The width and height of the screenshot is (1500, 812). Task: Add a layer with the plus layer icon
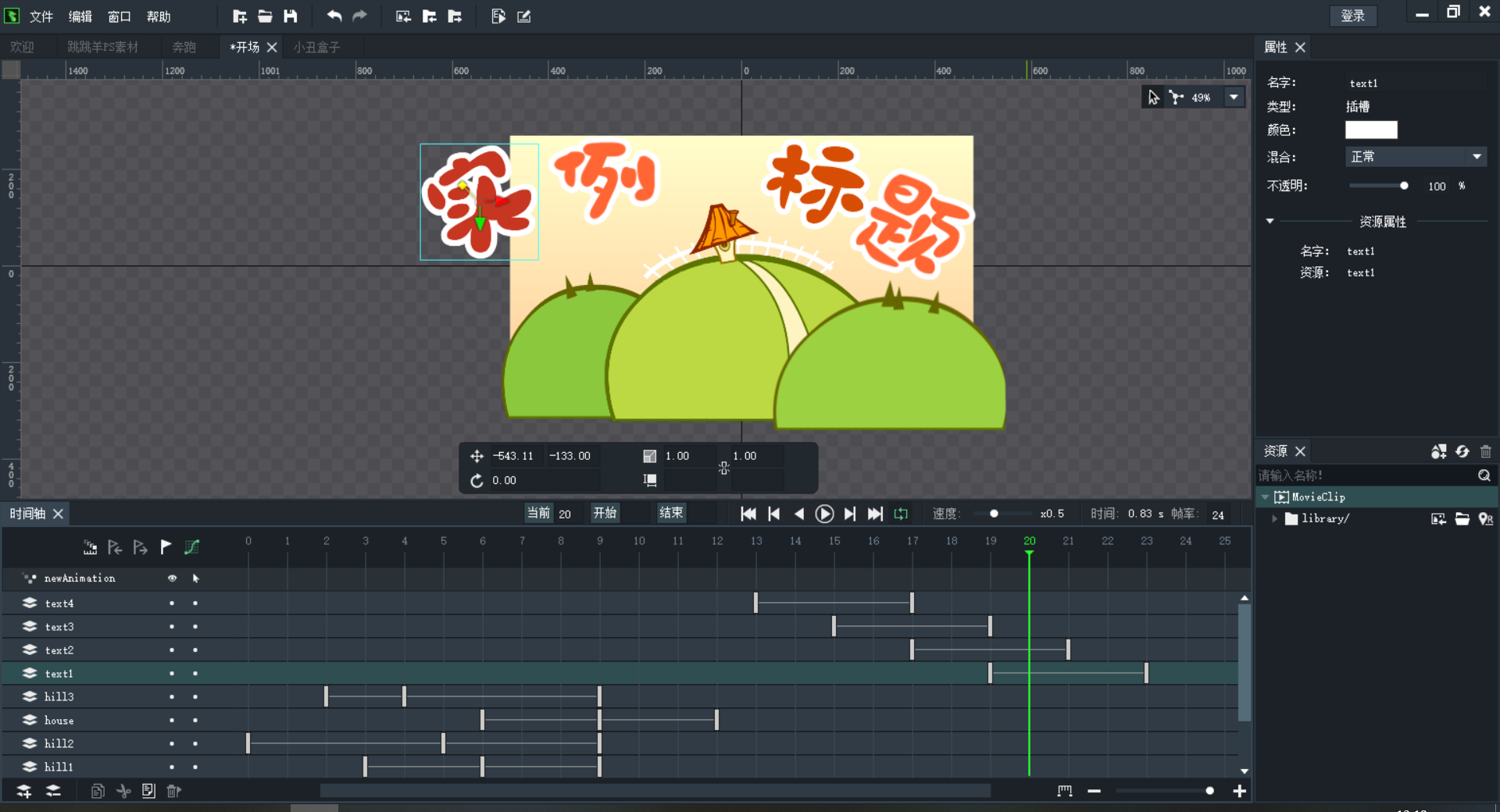24,791
